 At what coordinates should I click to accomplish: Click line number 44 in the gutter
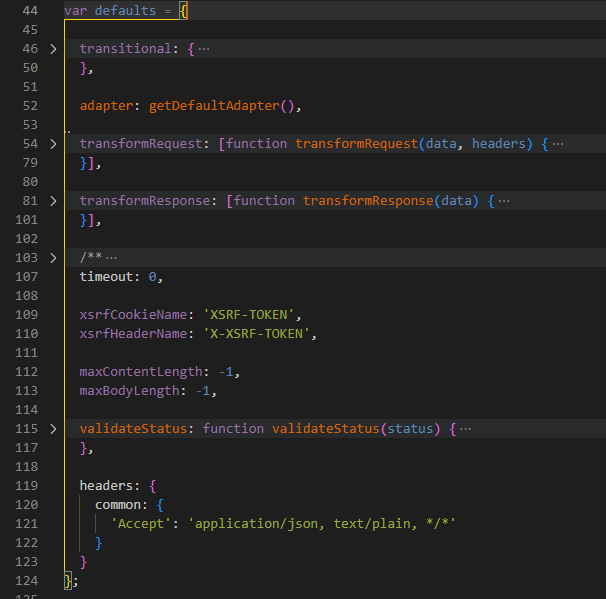coord(30,10)
